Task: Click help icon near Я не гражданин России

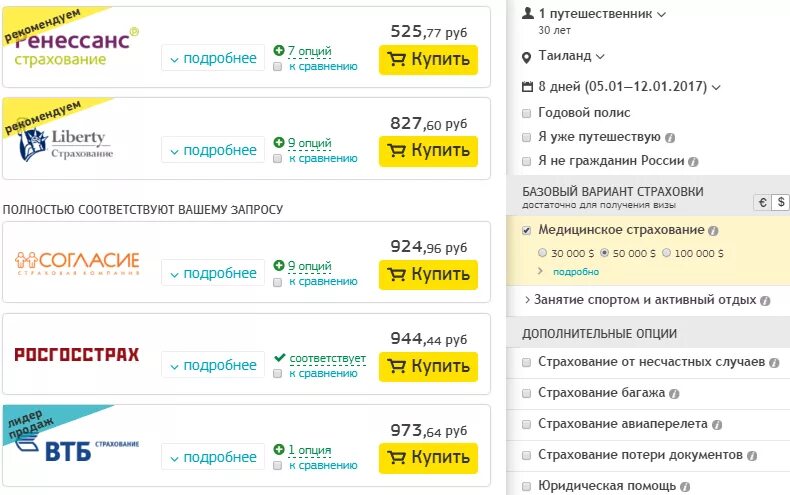Action: [x=693, y=161]
